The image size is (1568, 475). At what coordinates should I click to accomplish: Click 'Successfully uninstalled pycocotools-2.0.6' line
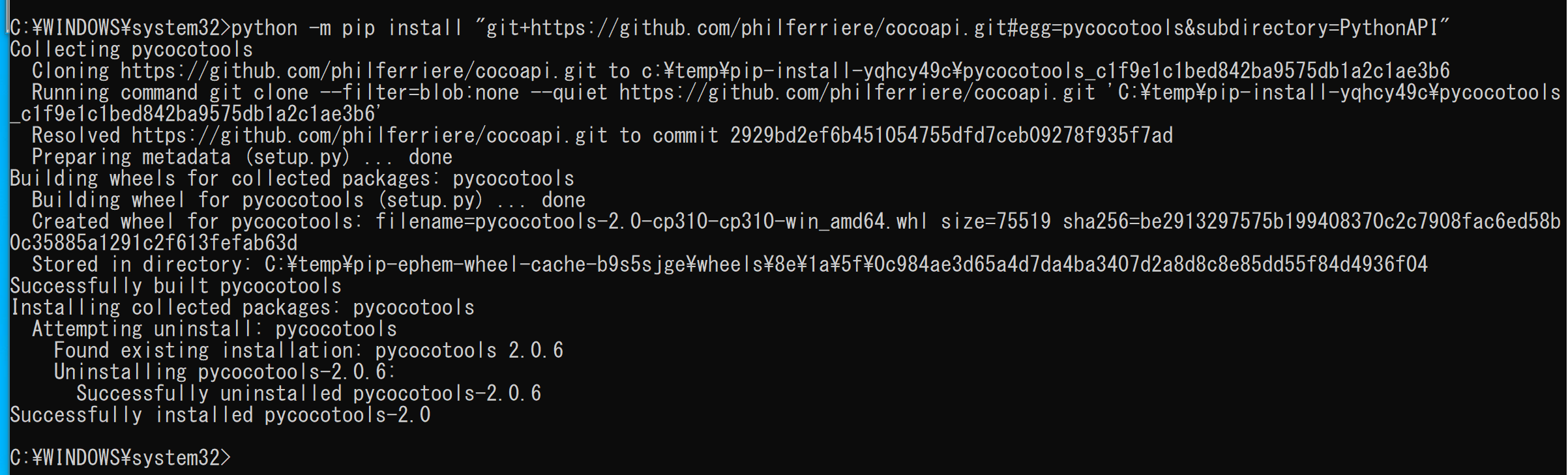click(309, 393)
